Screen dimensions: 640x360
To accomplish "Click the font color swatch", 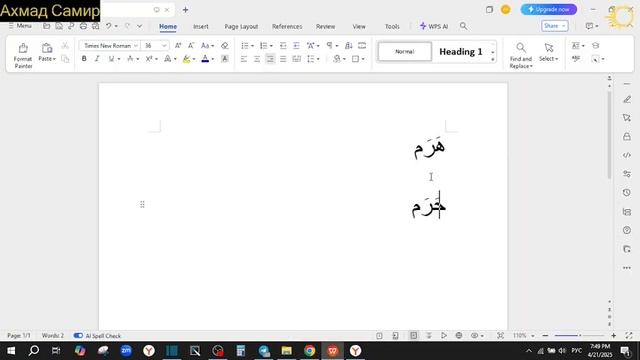I will (x=205, y=59).
